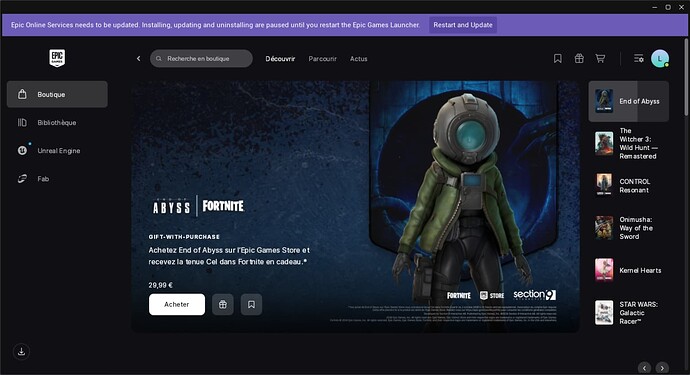Select Kernel Hearts in carousel list
This screenshot has width=690, height=375.
click(628, 270)
